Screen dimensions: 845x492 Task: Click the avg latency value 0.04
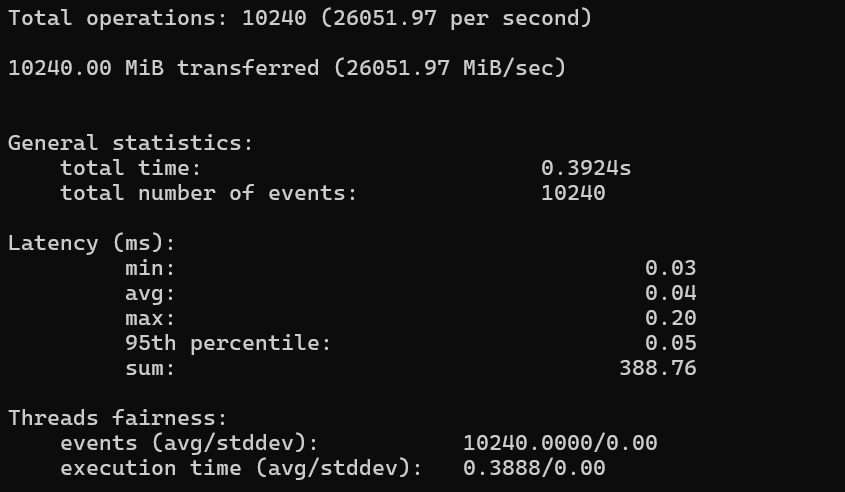click(670, 293)
